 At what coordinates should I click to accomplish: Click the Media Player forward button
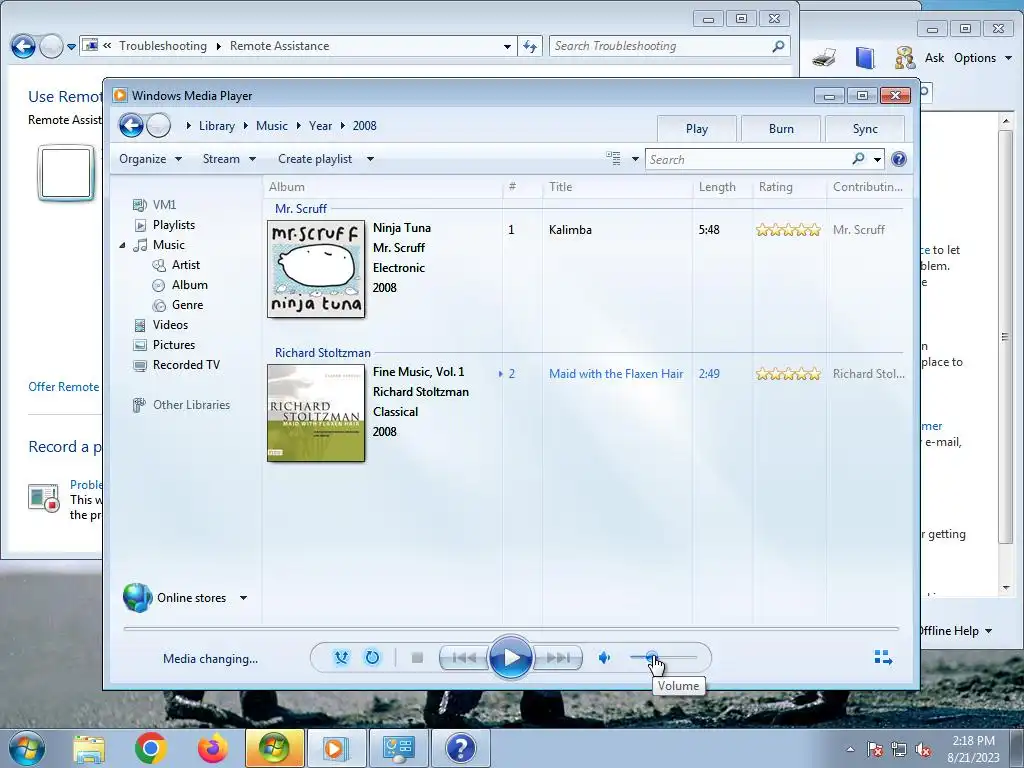point(158,125)
